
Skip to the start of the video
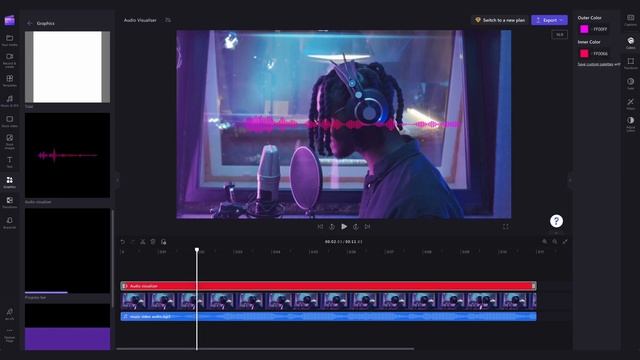(320, 227)
